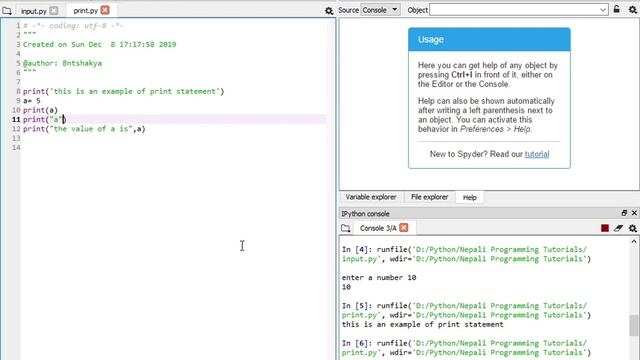Toggle the help pane lock icon
640x360 pixels.
coord(617,9)
